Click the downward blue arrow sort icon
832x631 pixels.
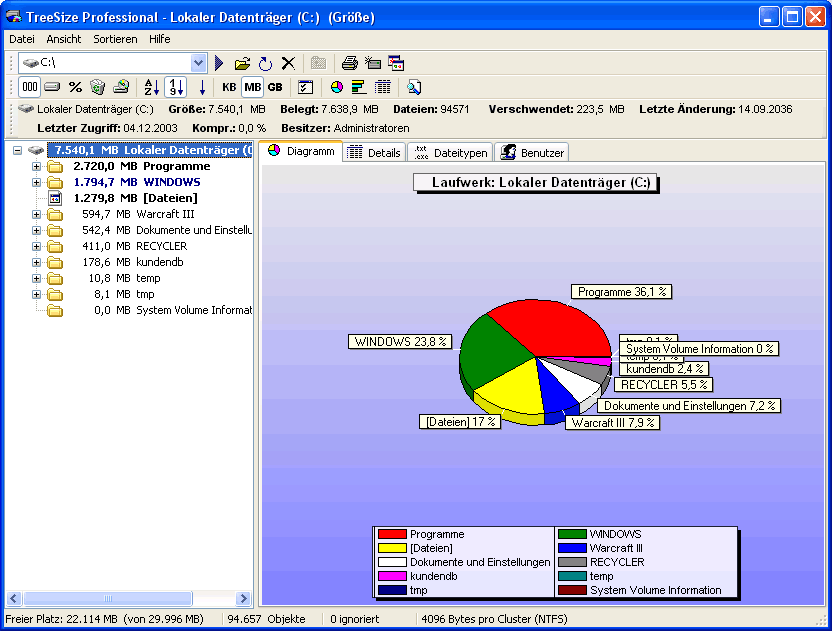202,87
